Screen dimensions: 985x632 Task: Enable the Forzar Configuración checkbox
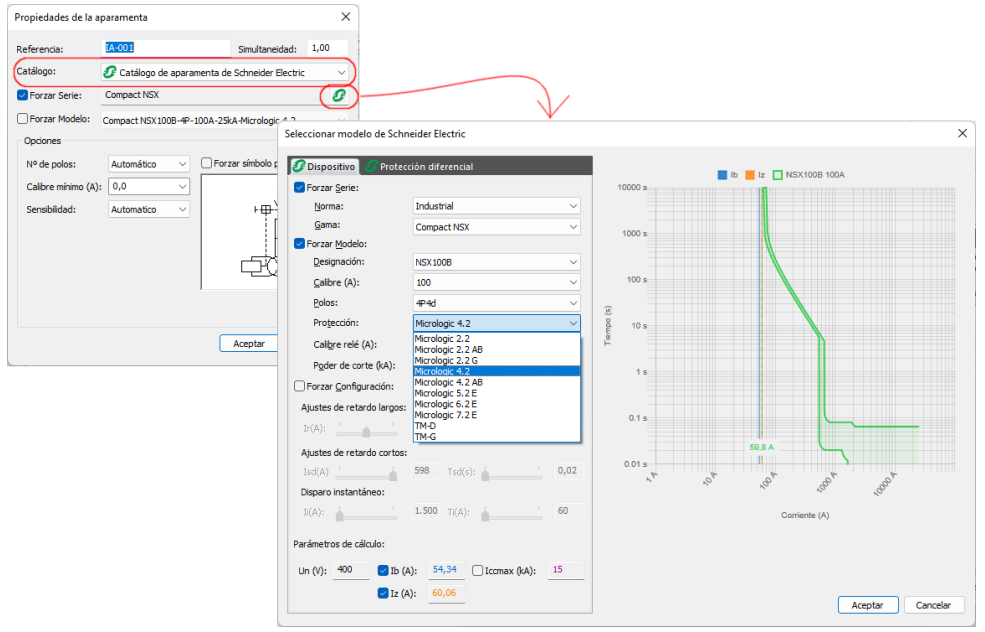300,386
